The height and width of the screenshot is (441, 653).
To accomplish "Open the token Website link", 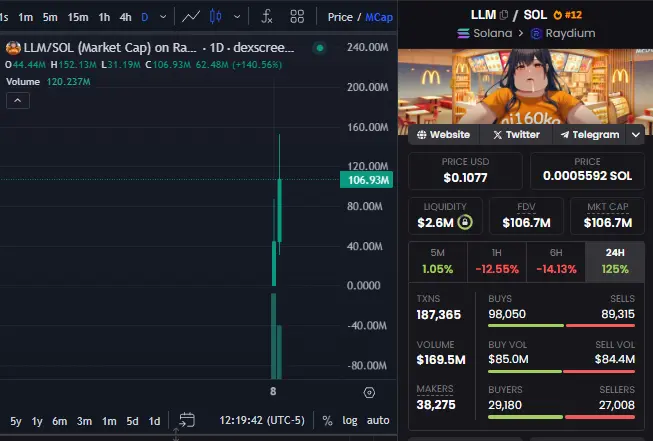I will tap(444, 135).
